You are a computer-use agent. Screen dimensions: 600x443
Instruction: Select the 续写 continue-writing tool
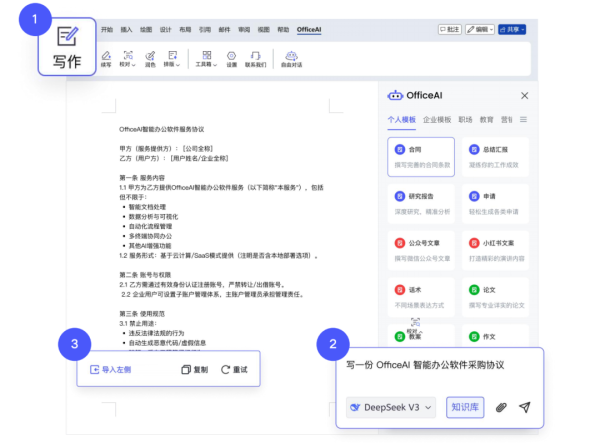[106, 59]
